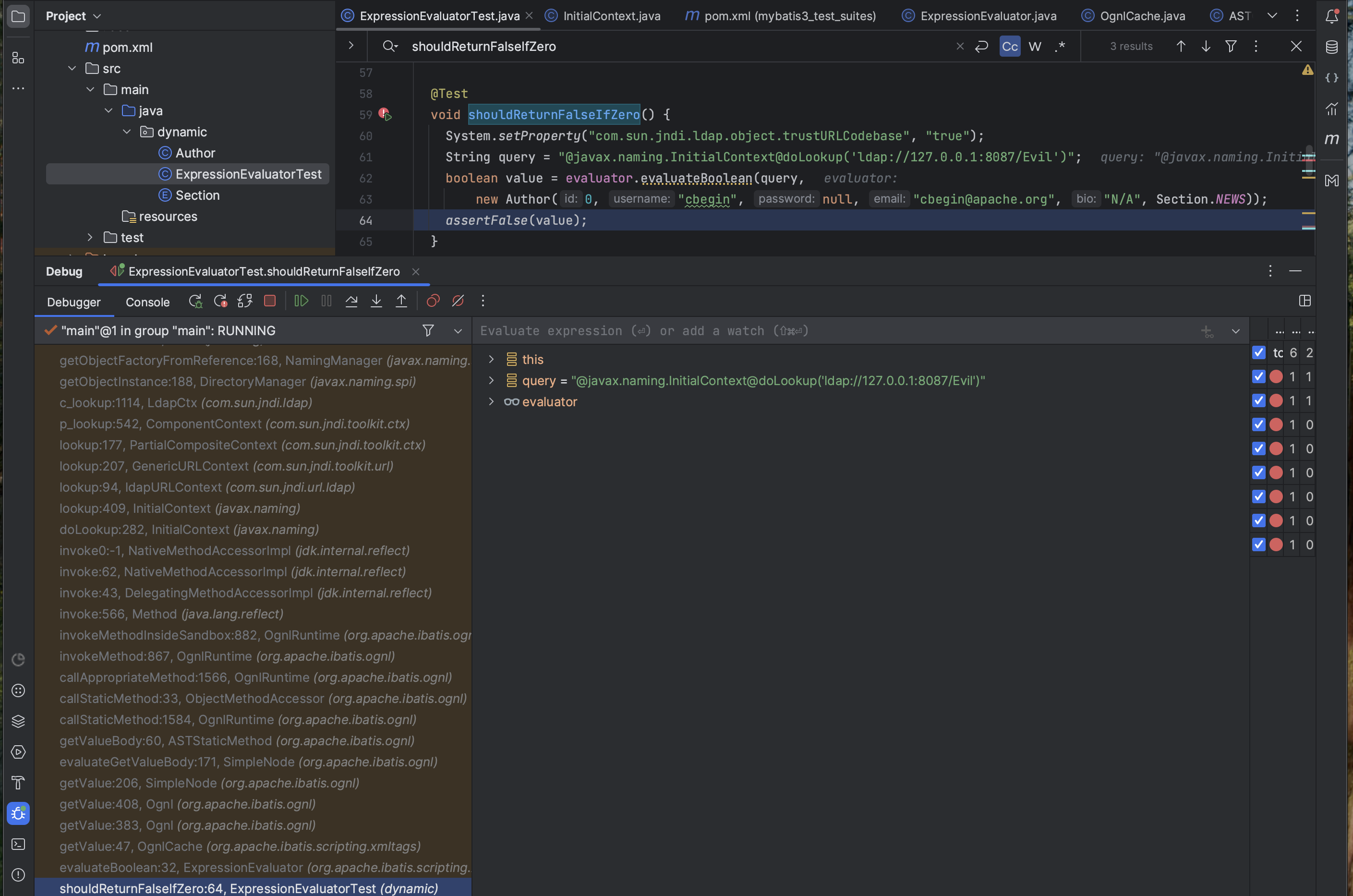
Task: Open the Terminal tool window
Action: pos(18,844)
